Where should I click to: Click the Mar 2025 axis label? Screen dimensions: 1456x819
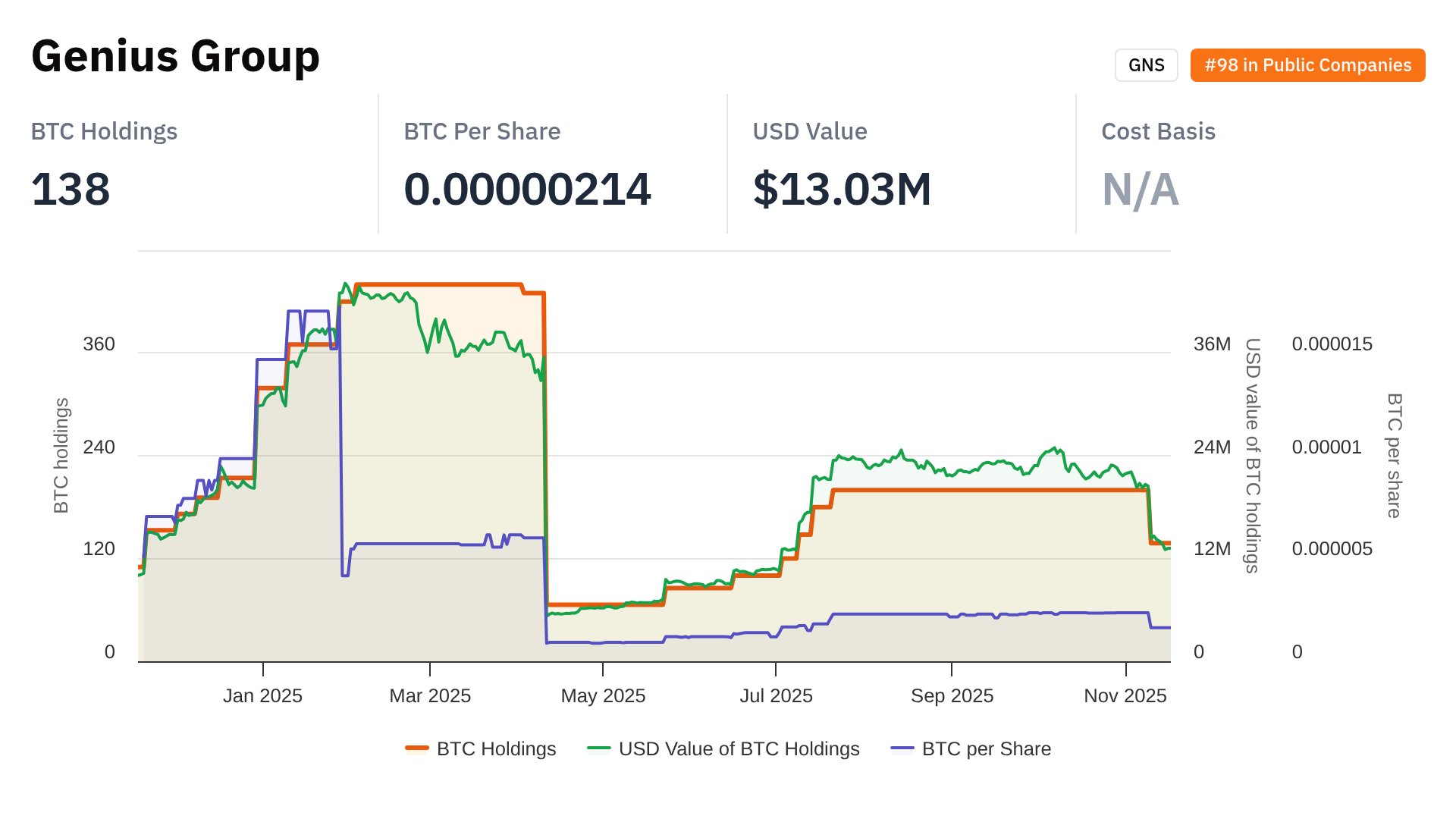point(430,695)
